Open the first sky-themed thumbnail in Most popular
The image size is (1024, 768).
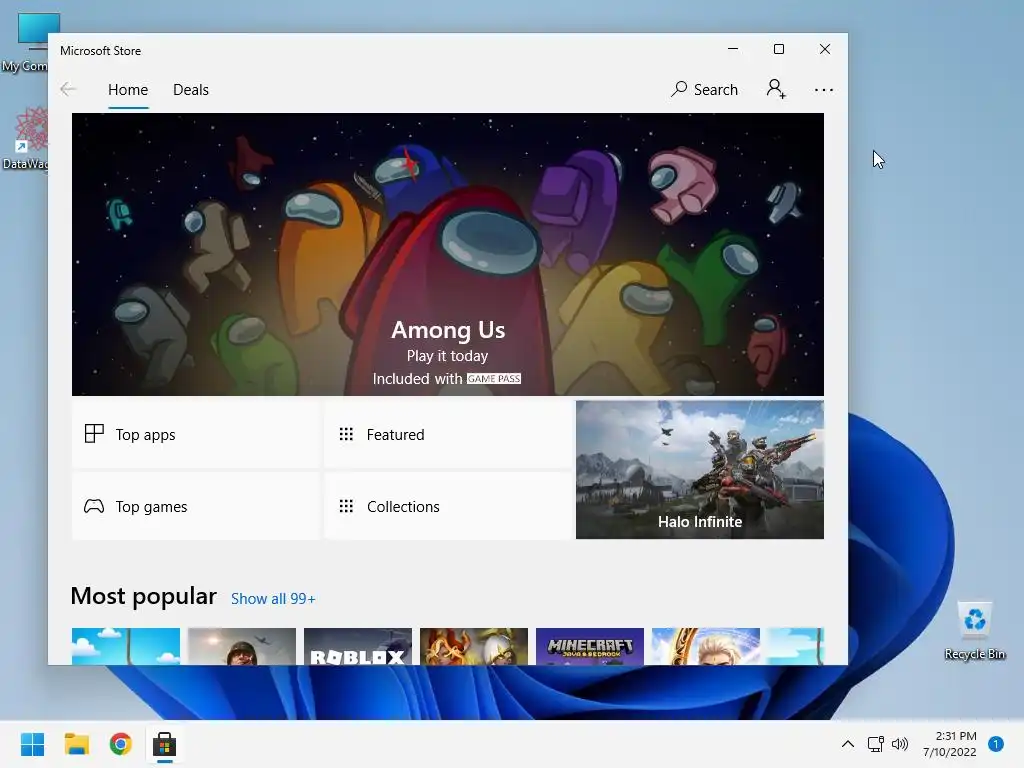tap(125, 647)
